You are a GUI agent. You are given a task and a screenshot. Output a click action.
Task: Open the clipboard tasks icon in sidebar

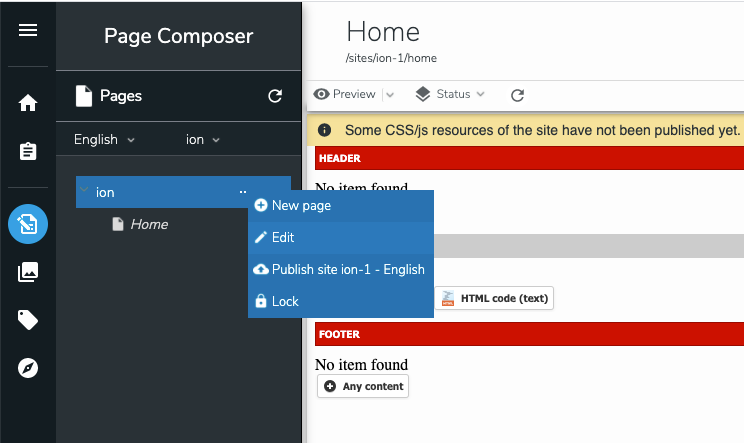click(x=28, y=151)
